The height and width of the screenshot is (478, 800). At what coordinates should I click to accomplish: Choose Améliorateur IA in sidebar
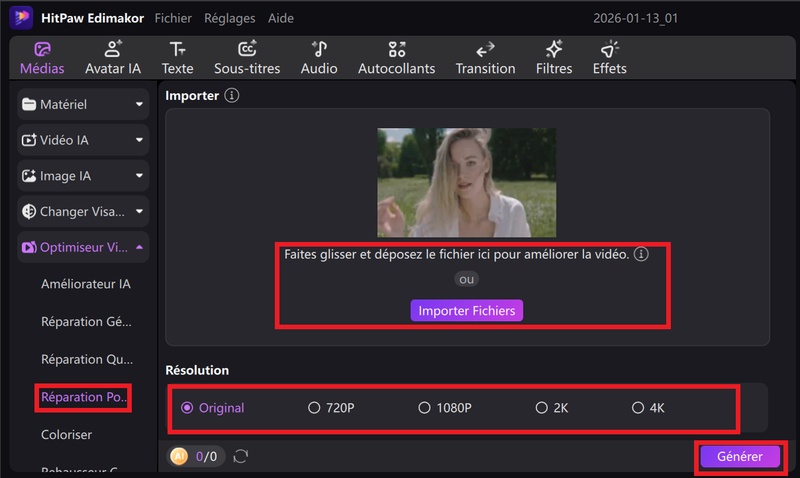tap(86, 284)
